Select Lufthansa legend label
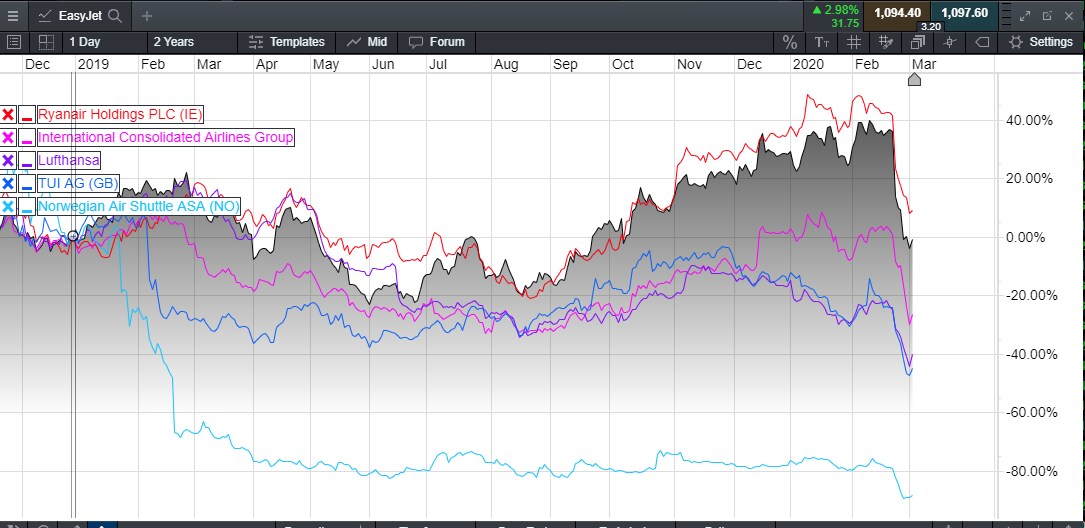Screen dimensions: 1085x528 click(69, 161)
